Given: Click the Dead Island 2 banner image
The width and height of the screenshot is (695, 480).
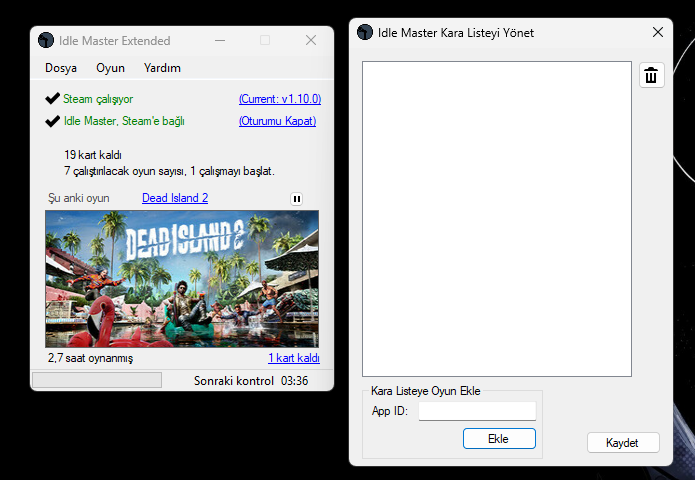Looking at the screenshot, I should coord(182,279).
